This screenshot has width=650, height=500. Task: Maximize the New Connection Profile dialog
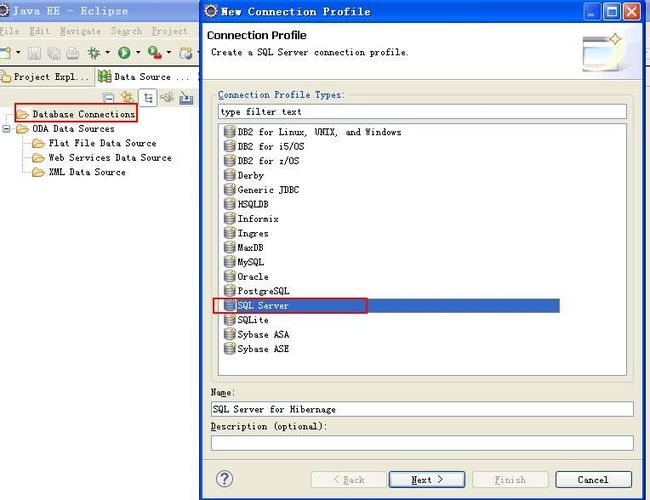click(611, 11)
